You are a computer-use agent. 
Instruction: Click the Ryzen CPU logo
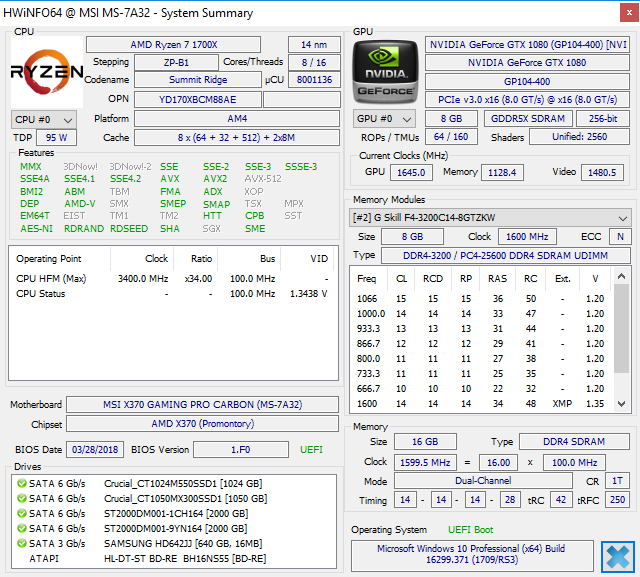point(47,72)
